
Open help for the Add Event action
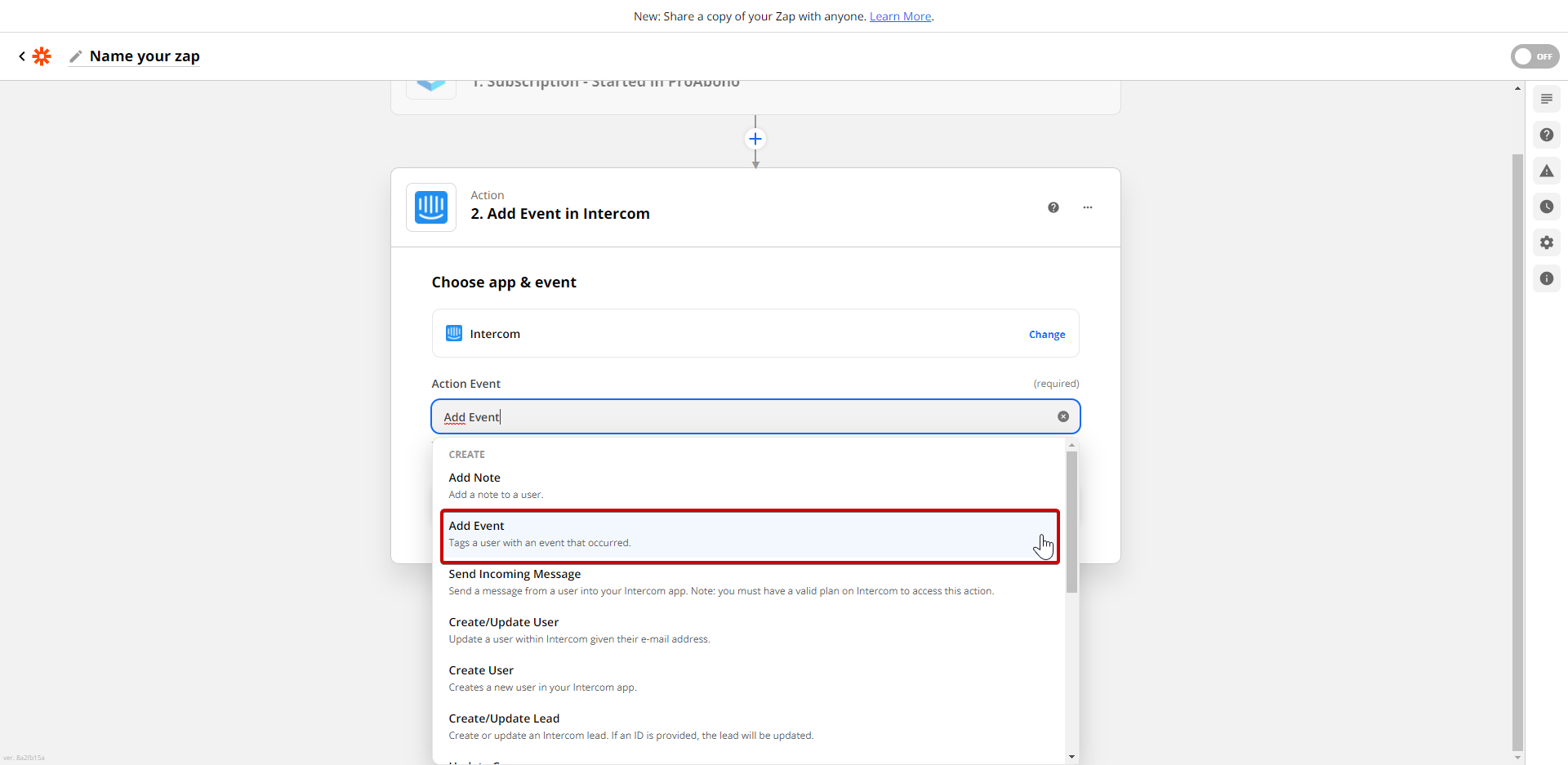click(1053, 207)
